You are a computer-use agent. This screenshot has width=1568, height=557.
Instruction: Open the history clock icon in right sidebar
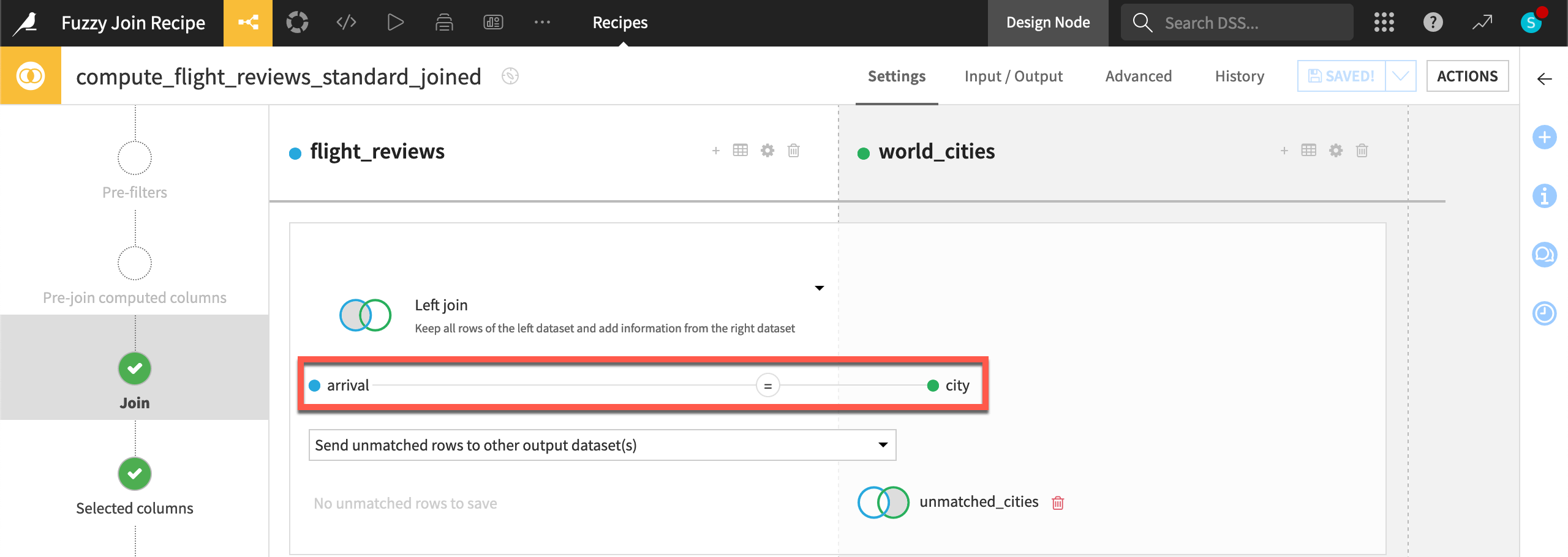tap(1545, 313)
